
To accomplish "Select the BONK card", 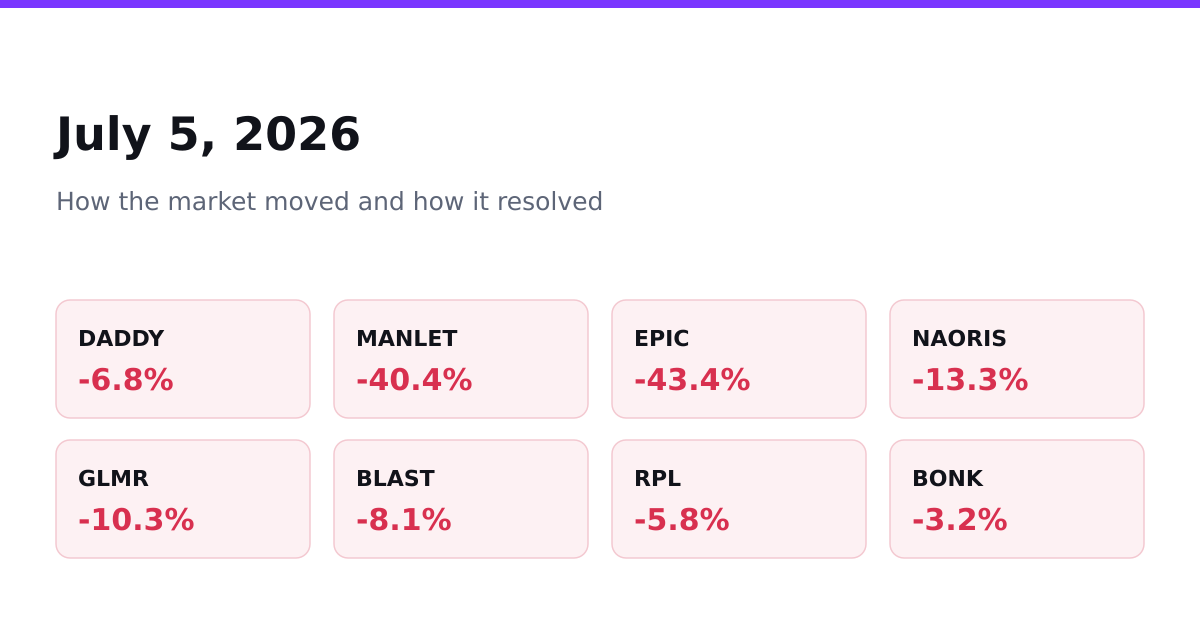I will (1017, 499).
